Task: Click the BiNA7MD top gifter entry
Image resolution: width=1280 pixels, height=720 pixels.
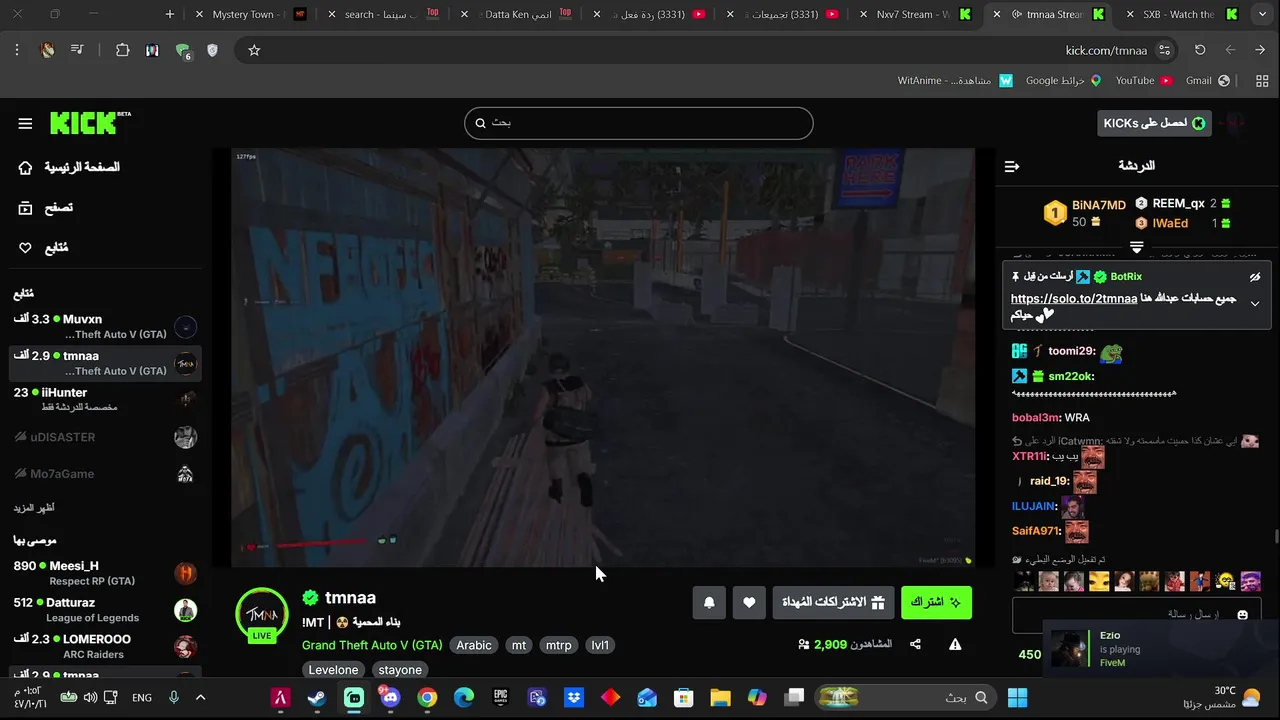Action: (x=1086, y=213)
